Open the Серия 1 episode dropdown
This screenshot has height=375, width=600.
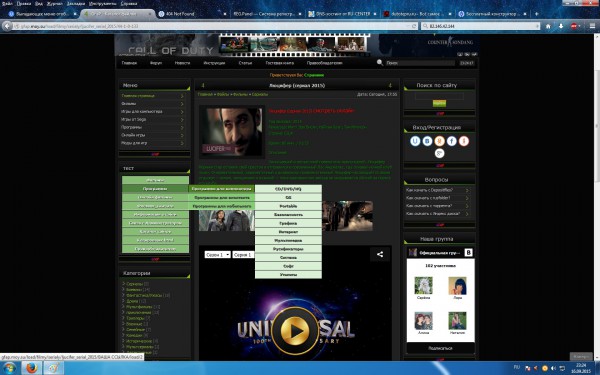point(243,254)
